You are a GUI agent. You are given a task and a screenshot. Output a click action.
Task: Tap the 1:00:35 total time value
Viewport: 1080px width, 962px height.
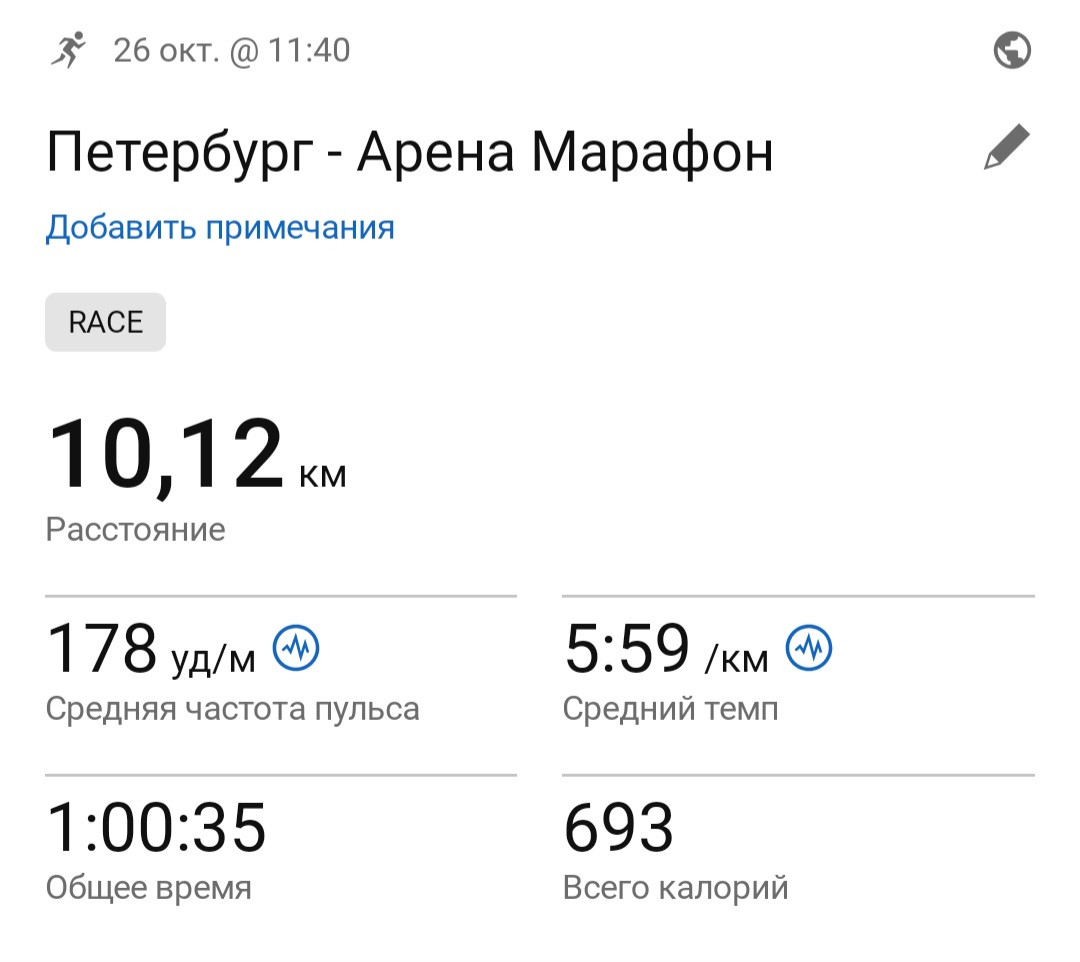156,827
